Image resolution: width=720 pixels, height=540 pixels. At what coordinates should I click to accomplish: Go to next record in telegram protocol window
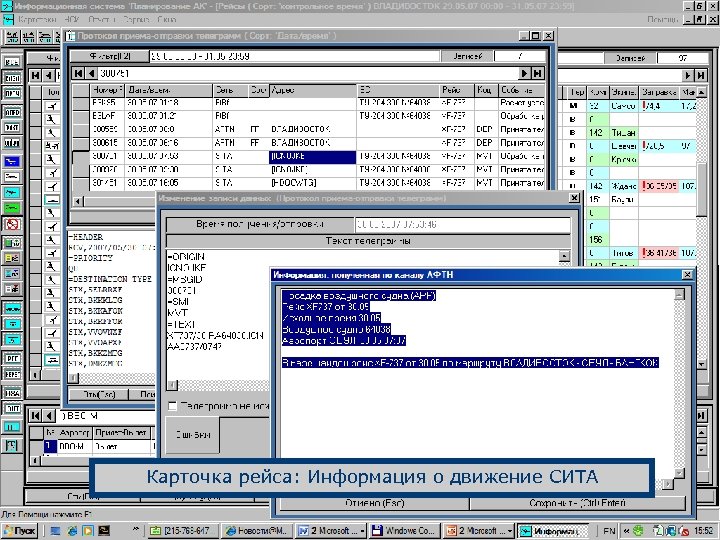[x=524, y=73]
